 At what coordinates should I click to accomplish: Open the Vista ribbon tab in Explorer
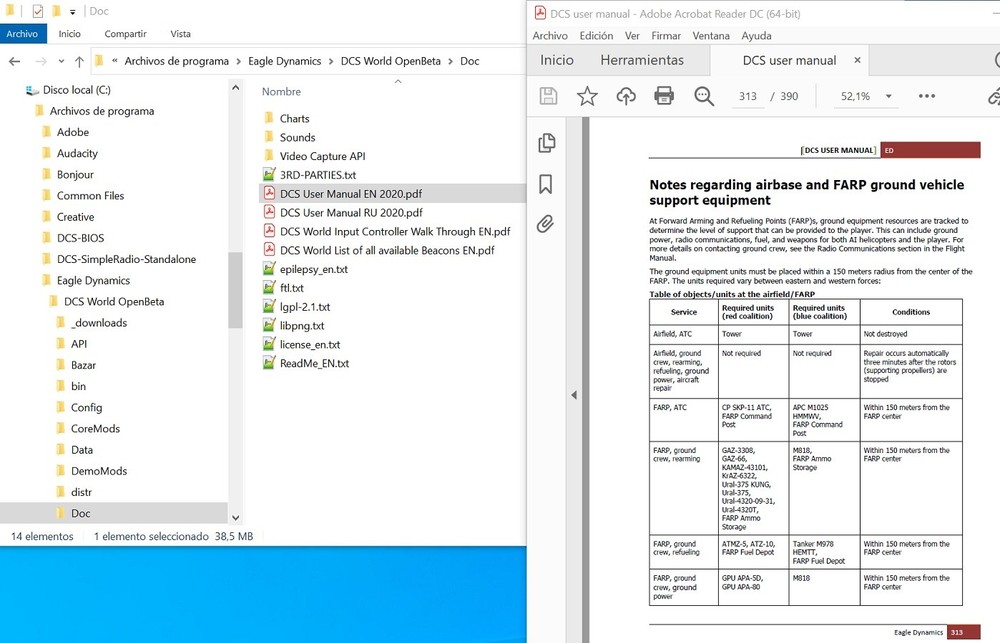click(x=180, y=34)
